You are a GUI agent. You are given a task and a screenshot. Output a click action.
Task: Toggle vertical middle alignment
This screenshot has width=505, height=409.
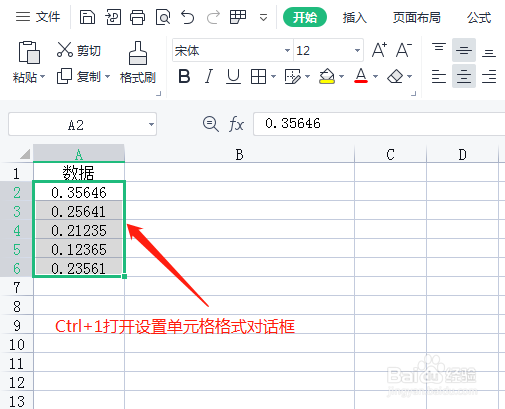click(464, 50)
